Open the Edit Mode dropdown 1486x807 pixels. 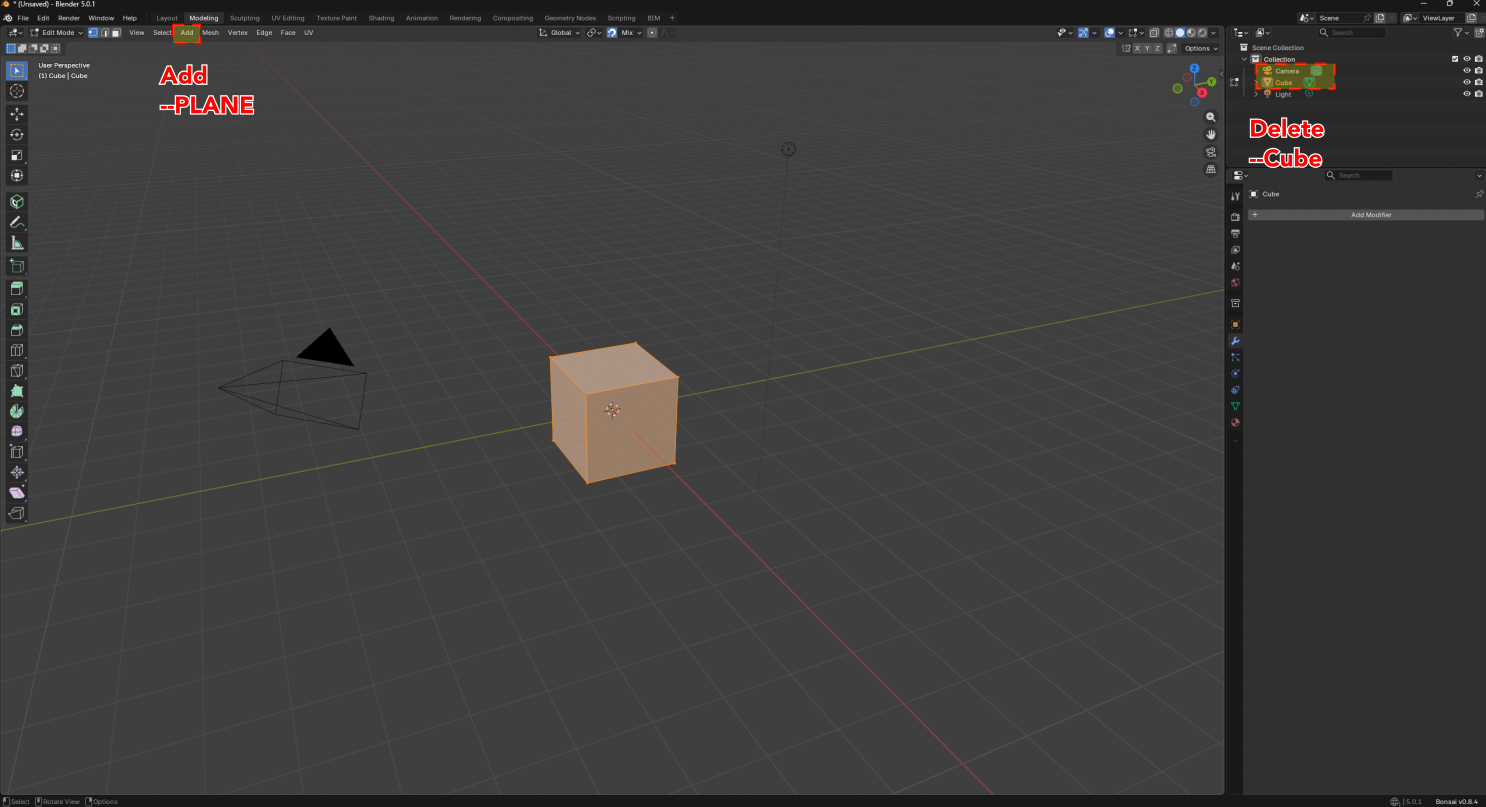57,33
